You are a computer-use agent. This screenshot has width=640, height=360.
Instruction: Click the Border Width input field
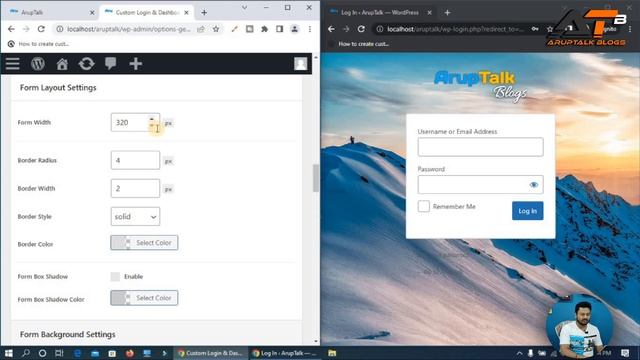(x=135, y=189)
